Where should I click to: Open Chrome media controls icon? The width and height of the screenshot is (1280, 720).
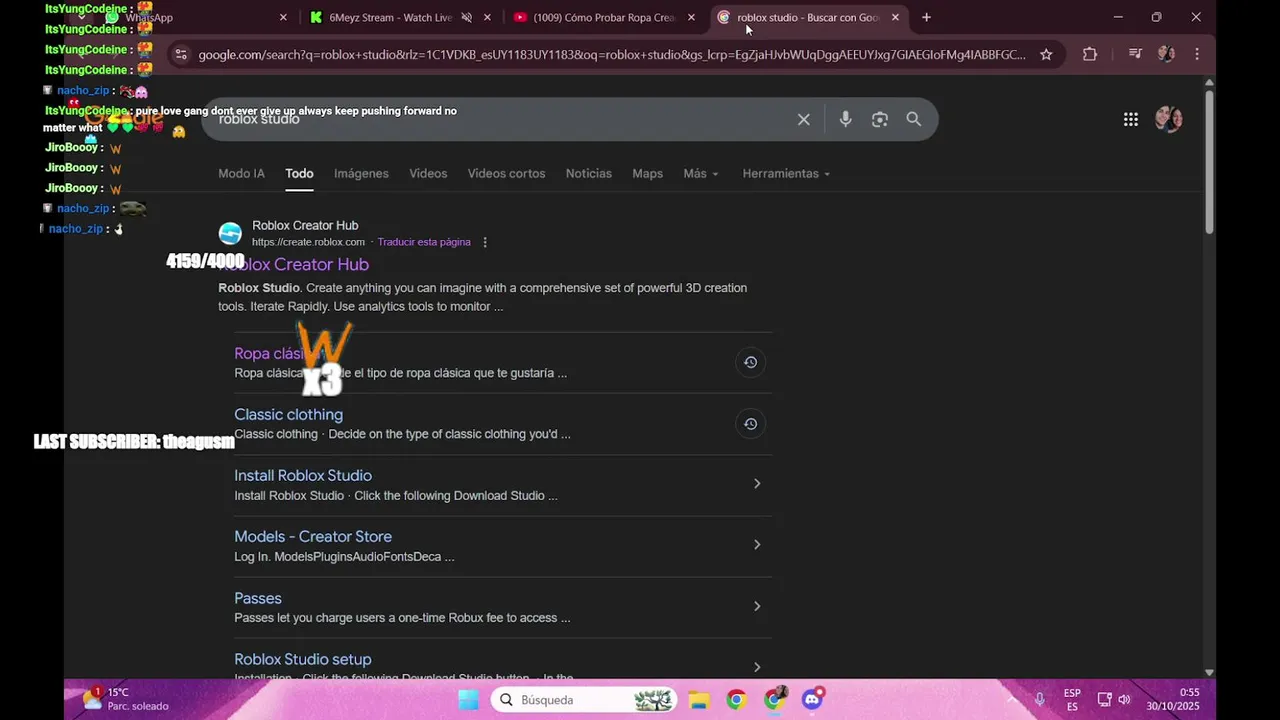pos(1135,55)
